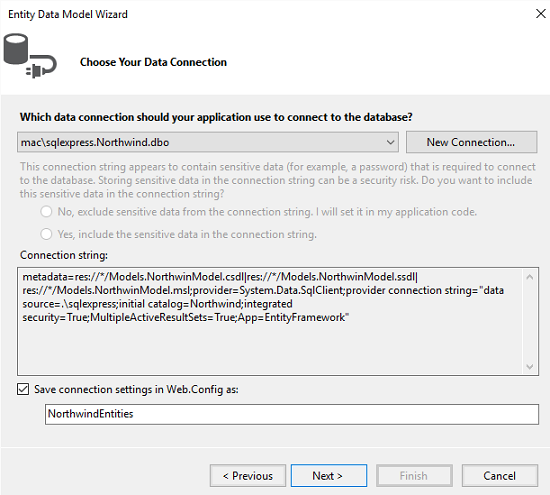Screen dimensions: 550x495
Task: Open the data connection dropdown arrow
Action: point(390,142)
